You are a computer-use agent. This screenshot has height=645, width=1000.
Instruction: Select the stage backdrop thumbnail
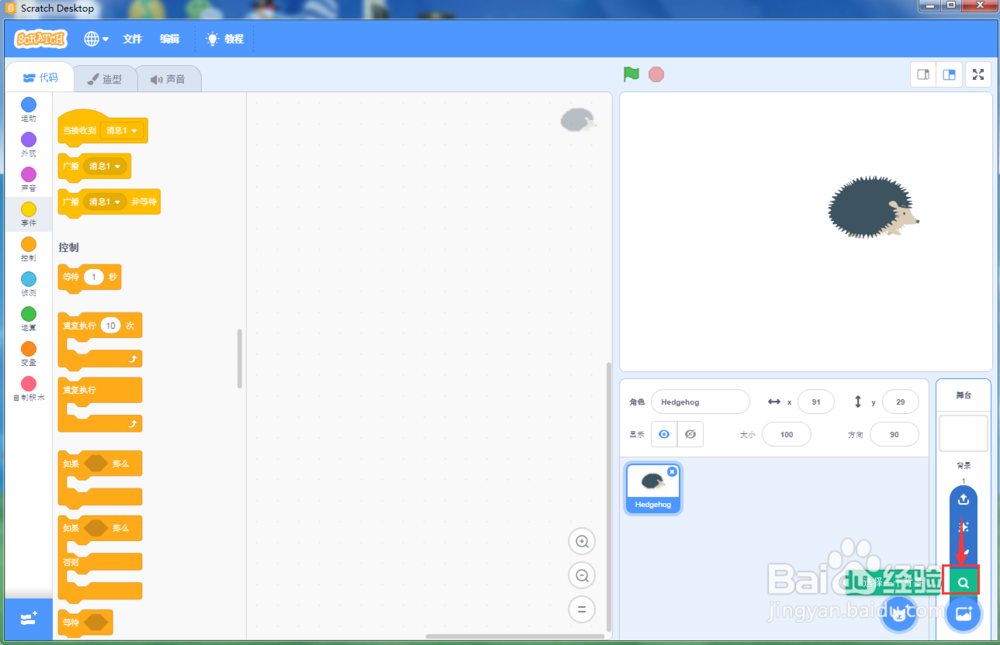coord(963,434)
